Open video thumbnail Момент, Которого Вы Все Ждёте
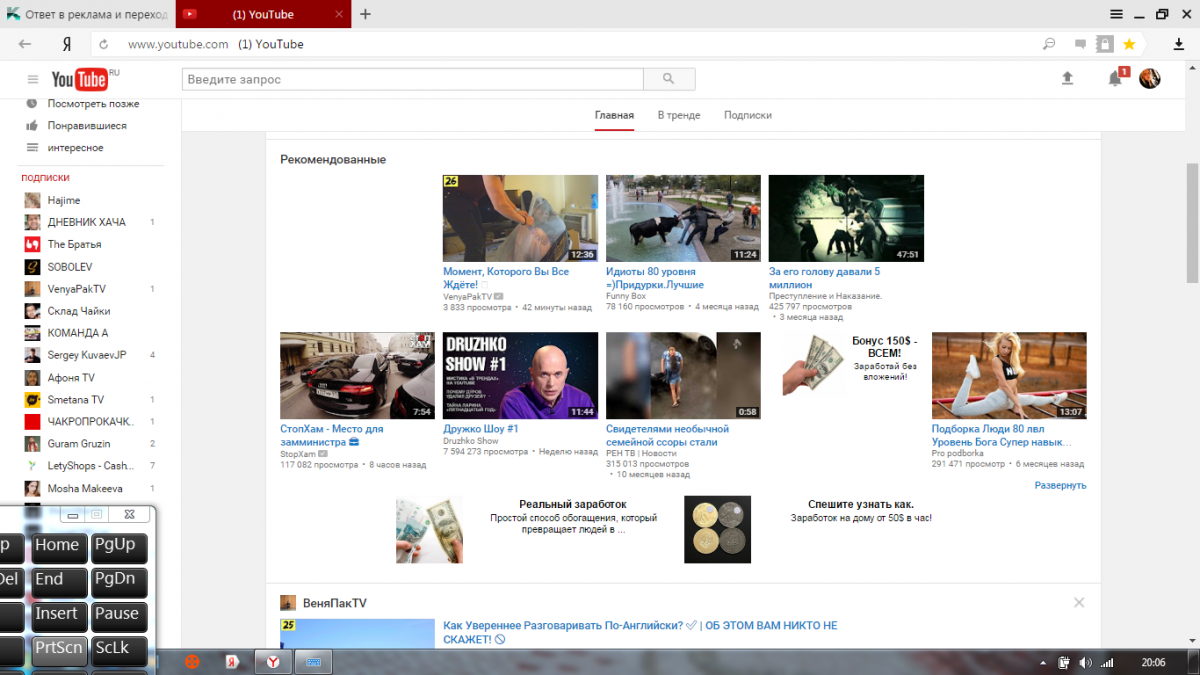 (520, 218)
